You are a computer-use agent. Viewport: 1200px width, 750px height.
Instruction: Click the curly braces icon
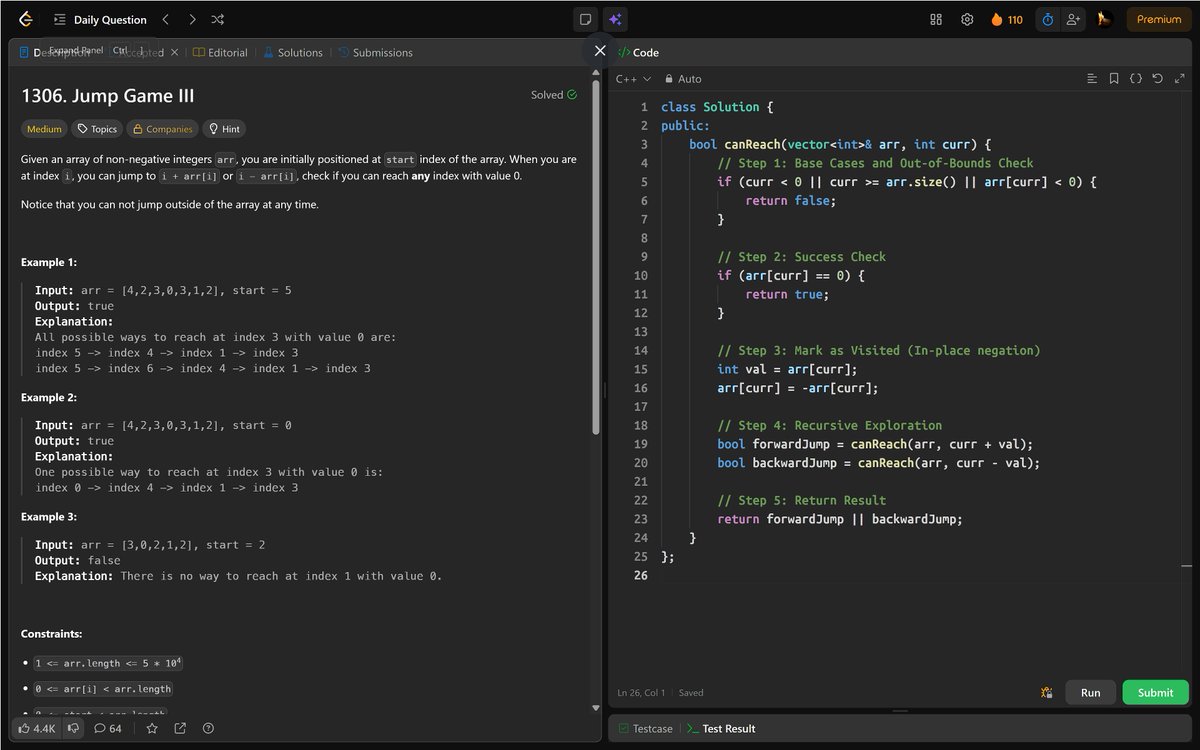pyautogui.click(x=1136, y=78)
